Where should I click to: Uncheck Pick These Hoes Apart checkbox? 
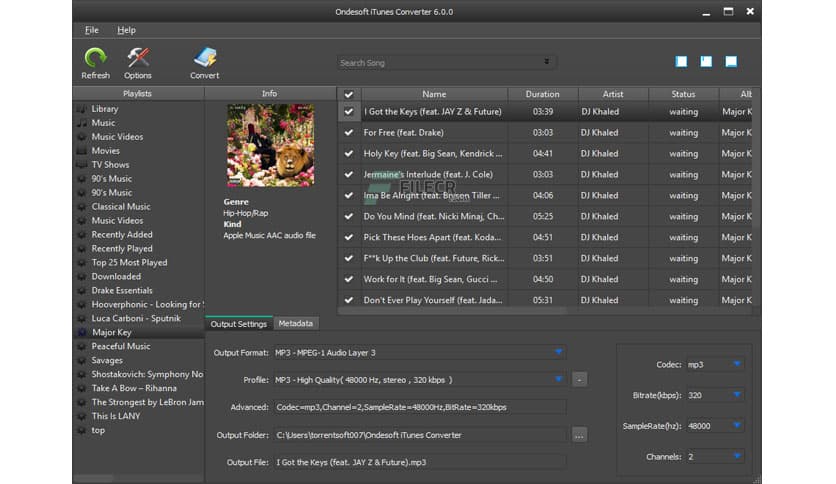(x=349, y=237)
